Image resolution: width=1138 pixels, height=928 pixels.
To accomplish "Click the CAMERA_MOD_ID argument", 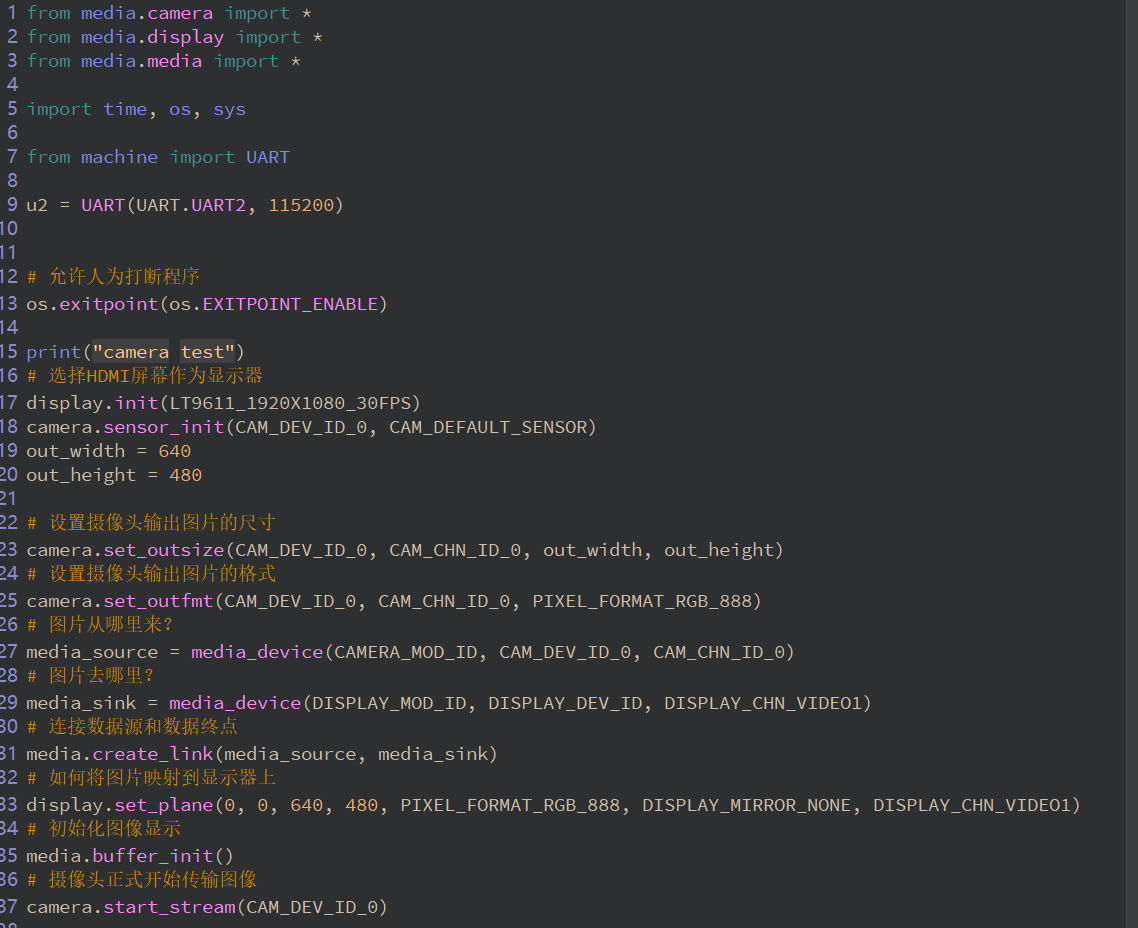I will pyautogui.click(x=406, y=652).
